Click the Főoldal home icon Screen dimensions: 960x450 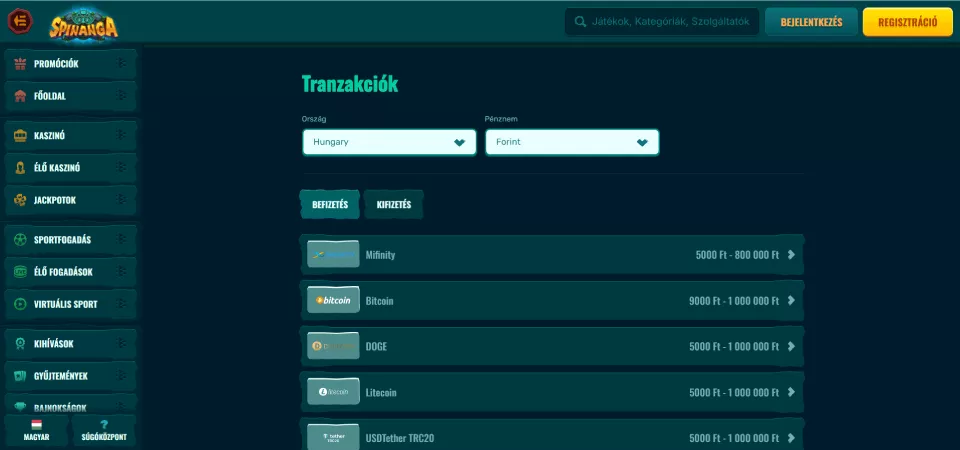click(x=20, y=97)
